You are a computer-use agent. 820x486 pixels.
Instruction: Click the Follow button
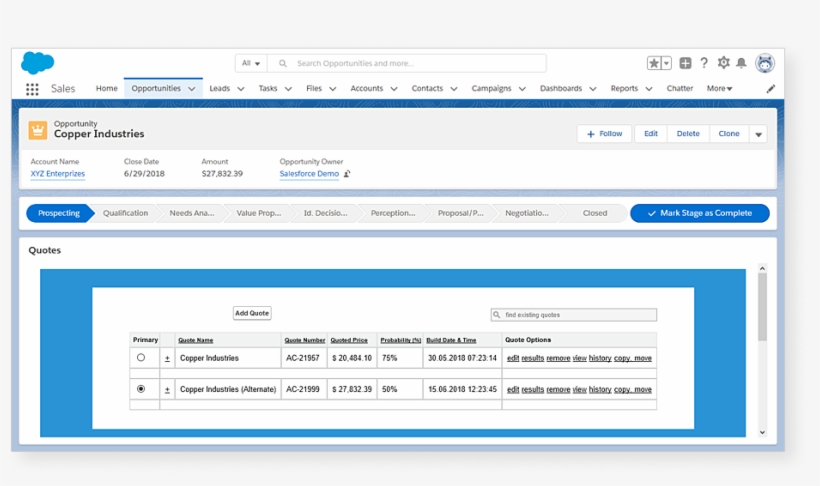click(605, 134)
